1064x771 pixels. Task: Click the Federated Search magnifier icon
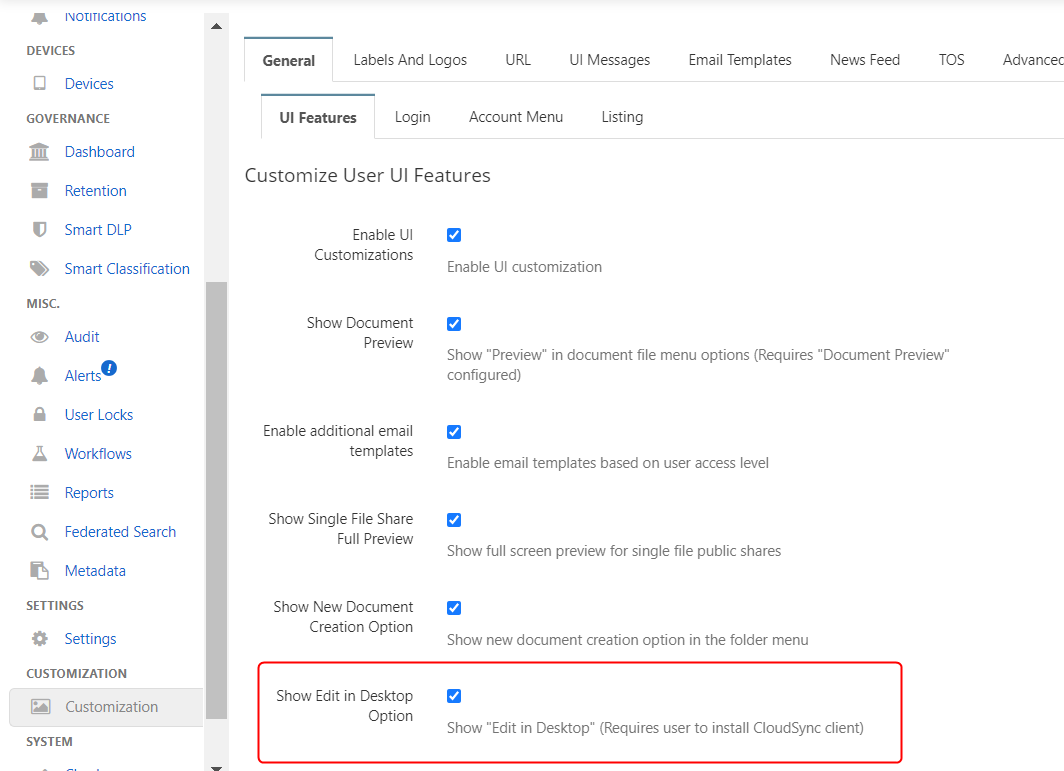(40, 532)
